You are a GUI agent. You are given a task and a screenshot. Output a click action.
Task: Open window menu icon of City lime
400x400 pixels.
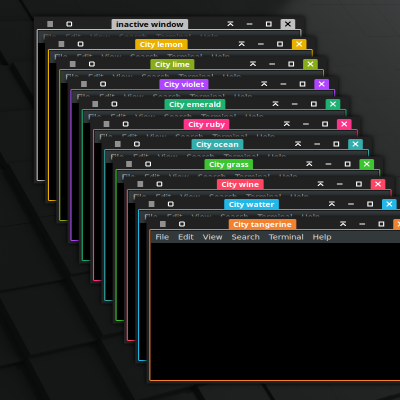point(73,64)
